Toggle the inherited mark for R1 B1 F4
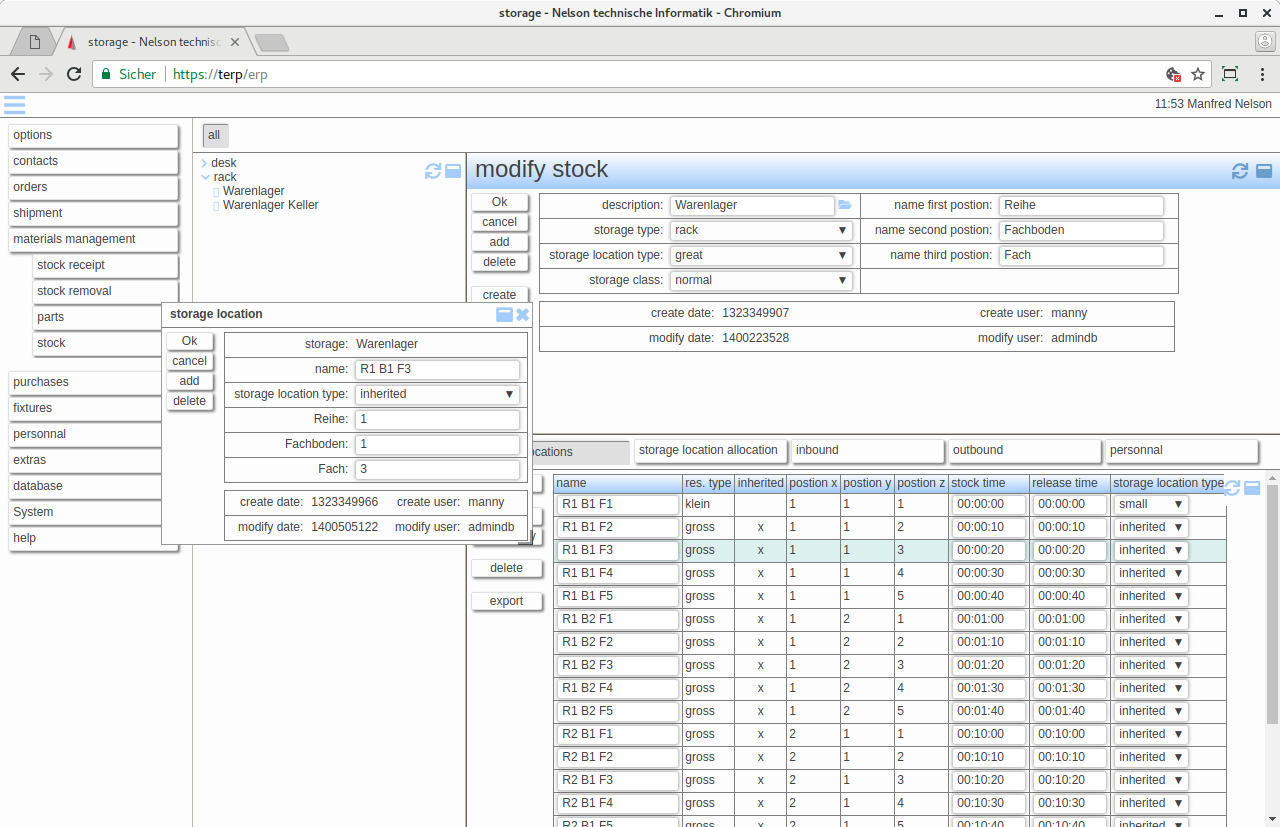The width and height of the screenshot is (1280, 827). [x=760, y=573]
